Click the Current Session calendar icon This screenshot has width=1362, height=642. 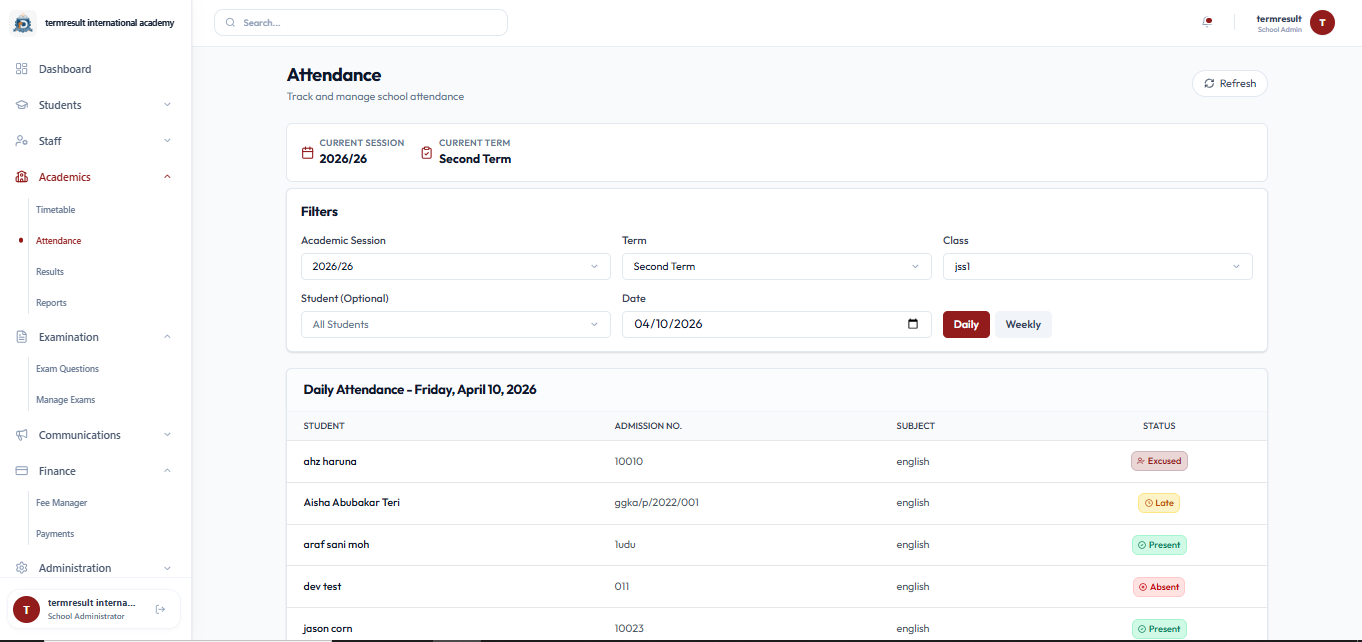[x=308, y=153]
